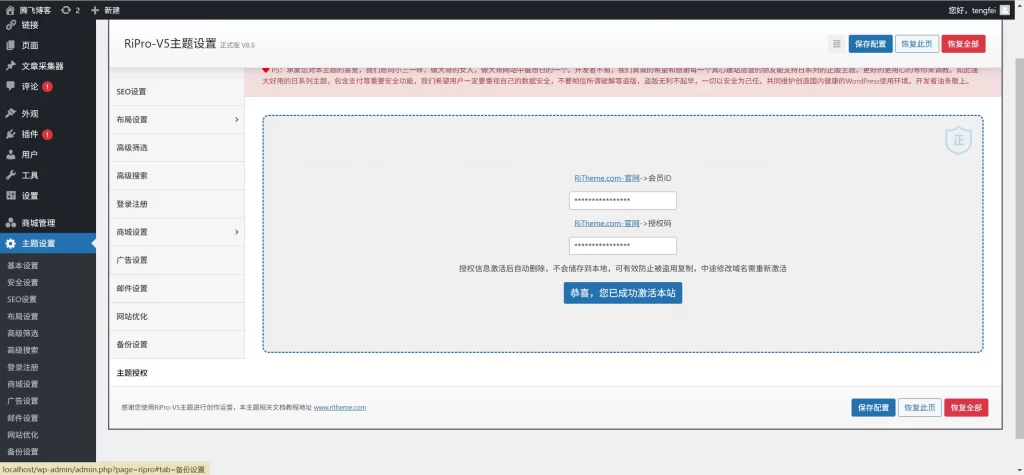Open 广告设置 in sidebar submenu
This screenshot has width=1024, height=475.
click(x=23, y=401)
